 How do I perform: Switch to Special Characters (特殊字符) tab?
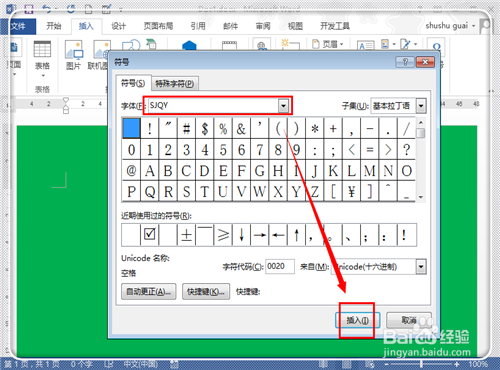(175, 83)
